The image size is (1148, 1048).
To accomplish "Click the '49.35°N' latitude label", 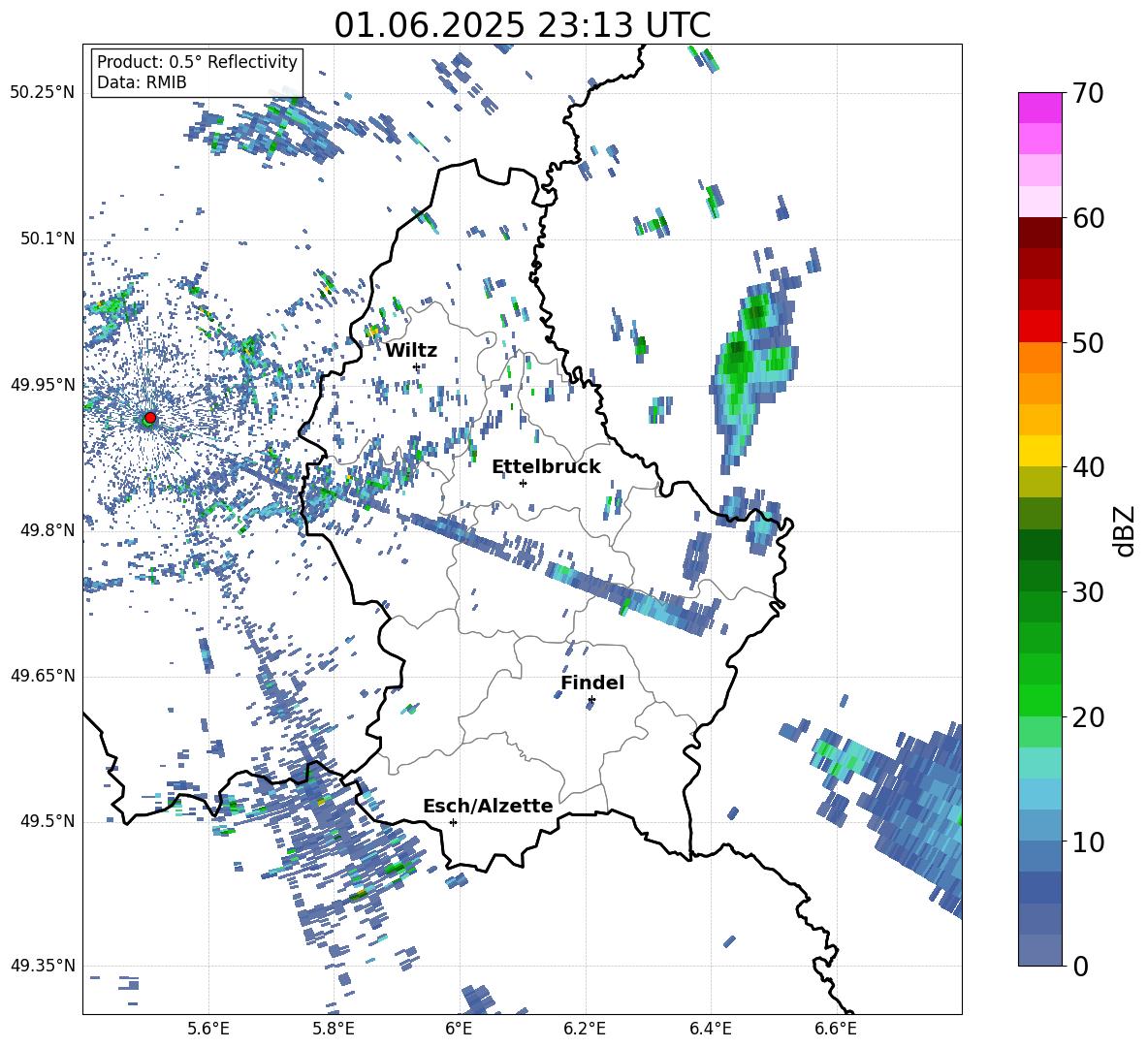I will 43,966.
